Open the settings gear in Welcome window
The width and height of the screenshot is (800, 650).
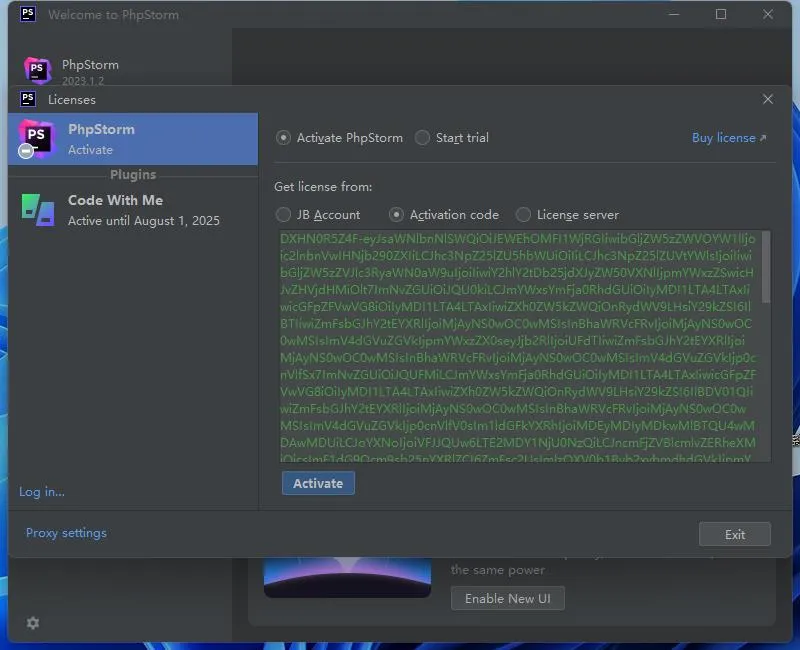[33, 623]
